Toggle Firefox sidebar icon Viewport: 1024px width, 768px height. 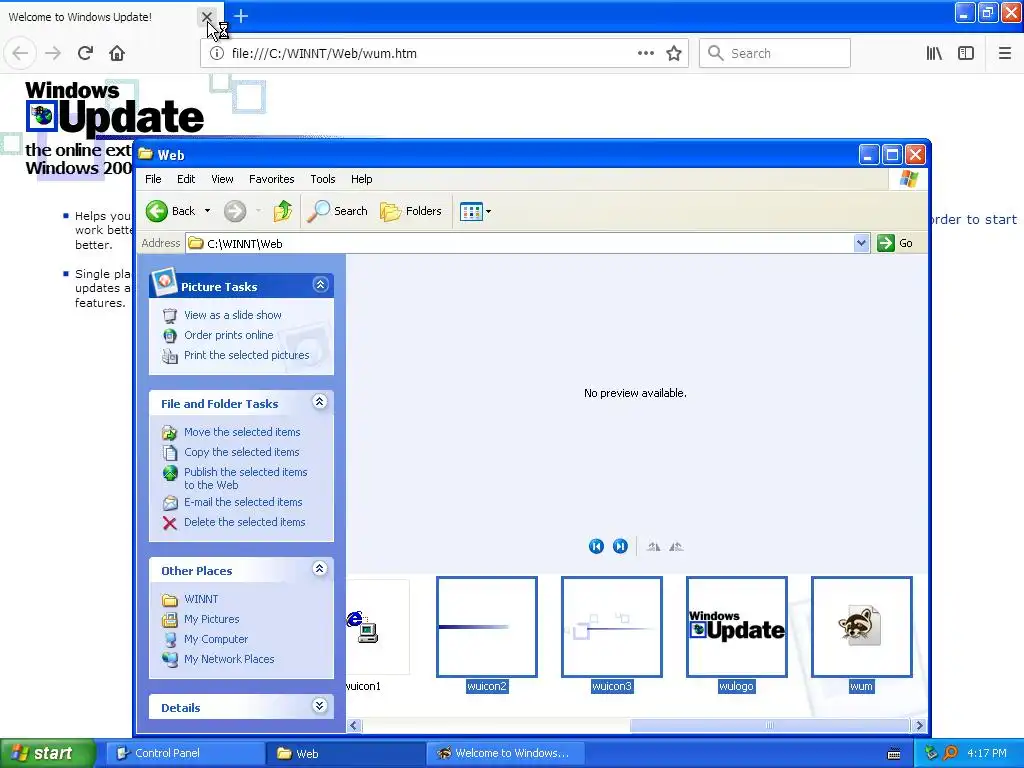[966, 53]
